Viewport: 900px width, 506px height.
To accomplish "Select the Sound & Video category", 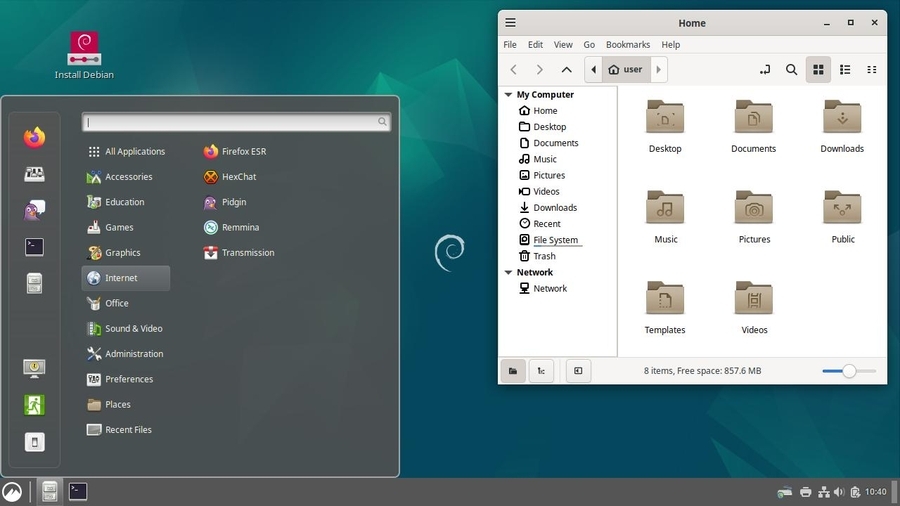I will pyautogui.click(x=126, y=328).
